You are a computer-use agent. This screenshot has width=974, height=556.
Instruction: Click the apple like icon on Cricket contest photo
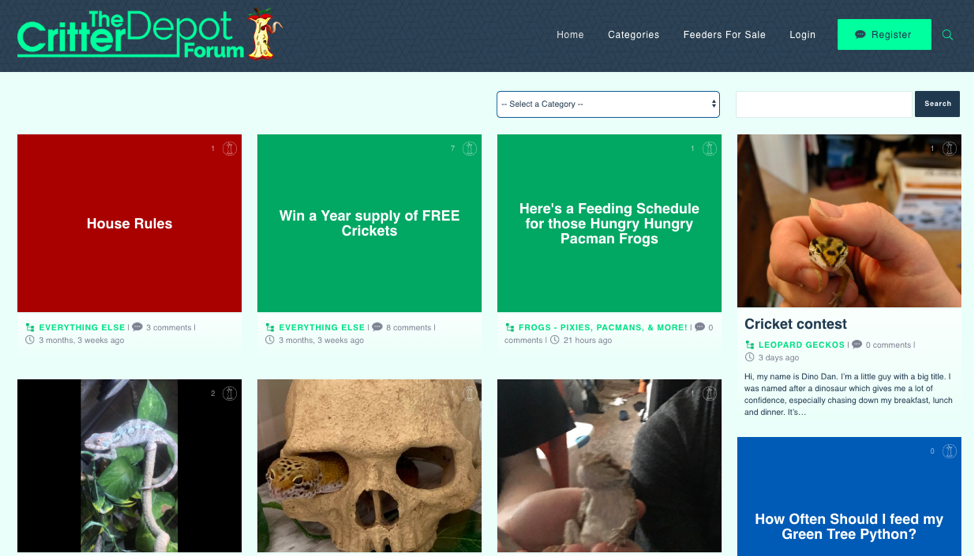point(949,148)
